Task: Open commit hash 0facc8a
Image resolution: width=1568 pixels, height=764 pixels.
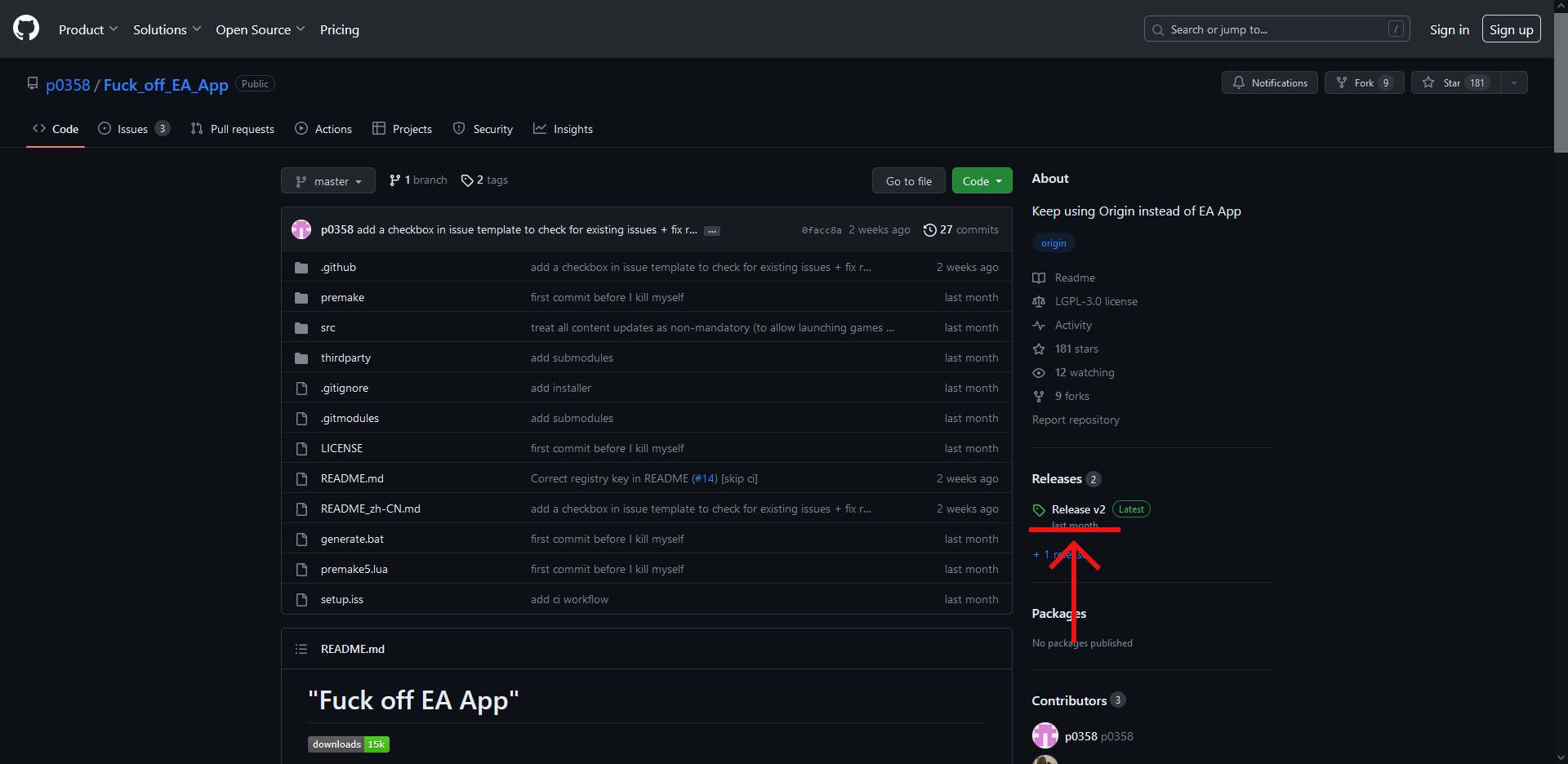Action: click(x=822, y=230)
